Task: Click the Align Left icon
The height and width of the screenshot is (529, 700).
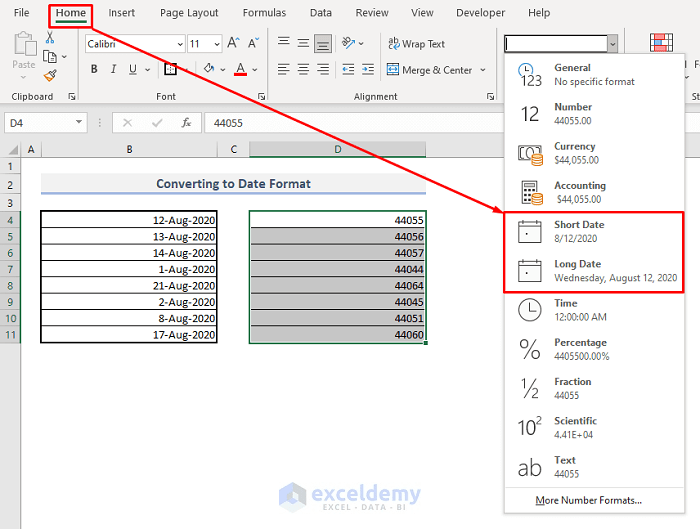Action: click(x=283, y=69)
